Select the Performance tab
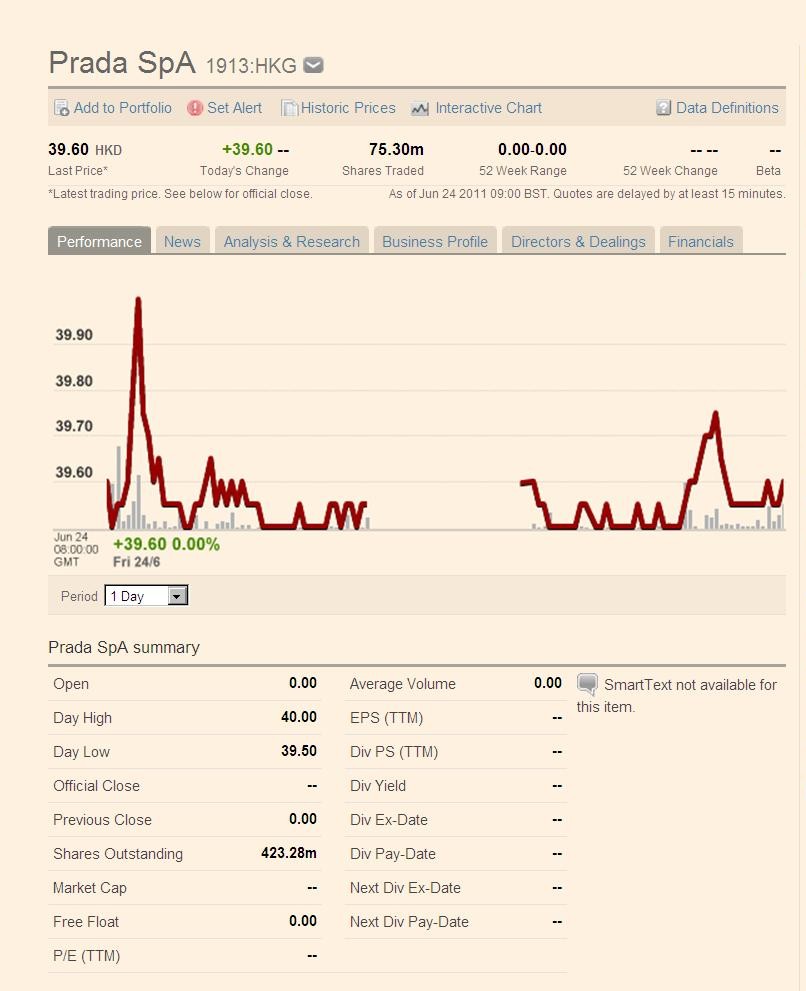The width and height of the screenshot is (806, 991). [x=99, y=241]
